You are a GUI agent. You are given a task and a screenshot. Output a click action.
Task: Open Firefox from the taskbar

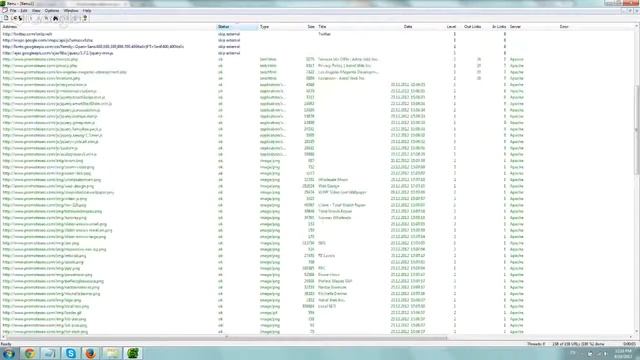91,353
